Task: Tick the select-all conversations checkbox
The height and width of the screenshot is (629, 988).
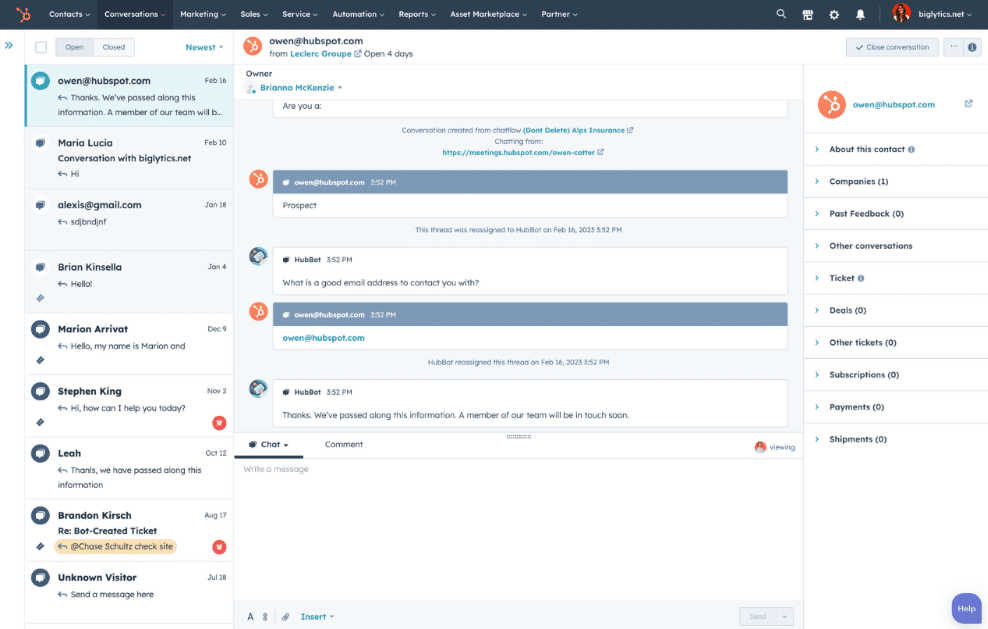Action: pos(41,47)
